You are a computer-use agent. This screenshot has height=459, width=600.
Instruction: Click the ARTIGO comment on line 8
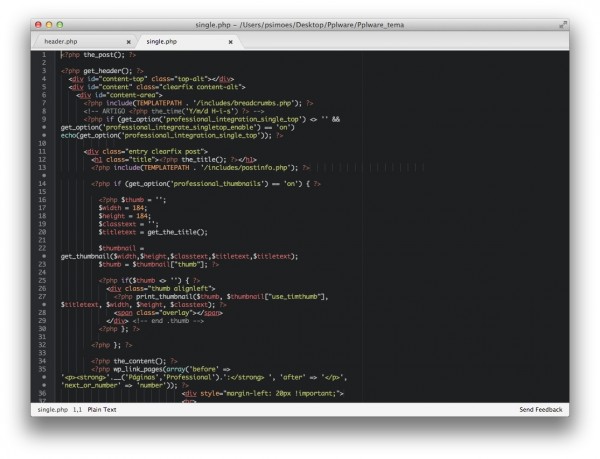pyautogui.click(x=174, y=111)
